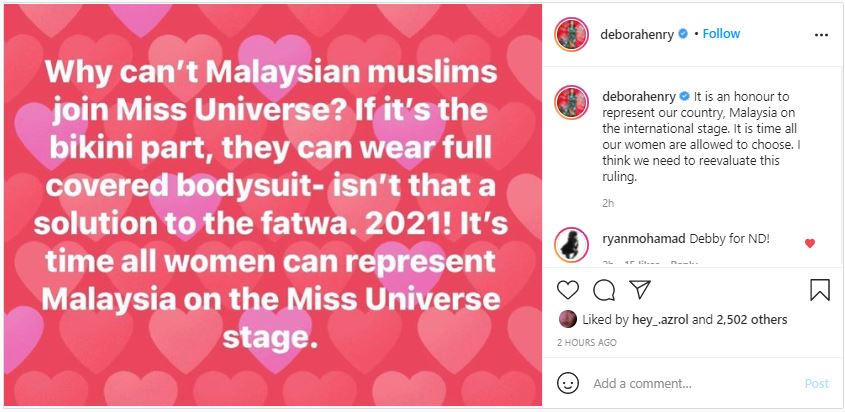Click the verified badge next to the header deborahenry username

[683, 34]
